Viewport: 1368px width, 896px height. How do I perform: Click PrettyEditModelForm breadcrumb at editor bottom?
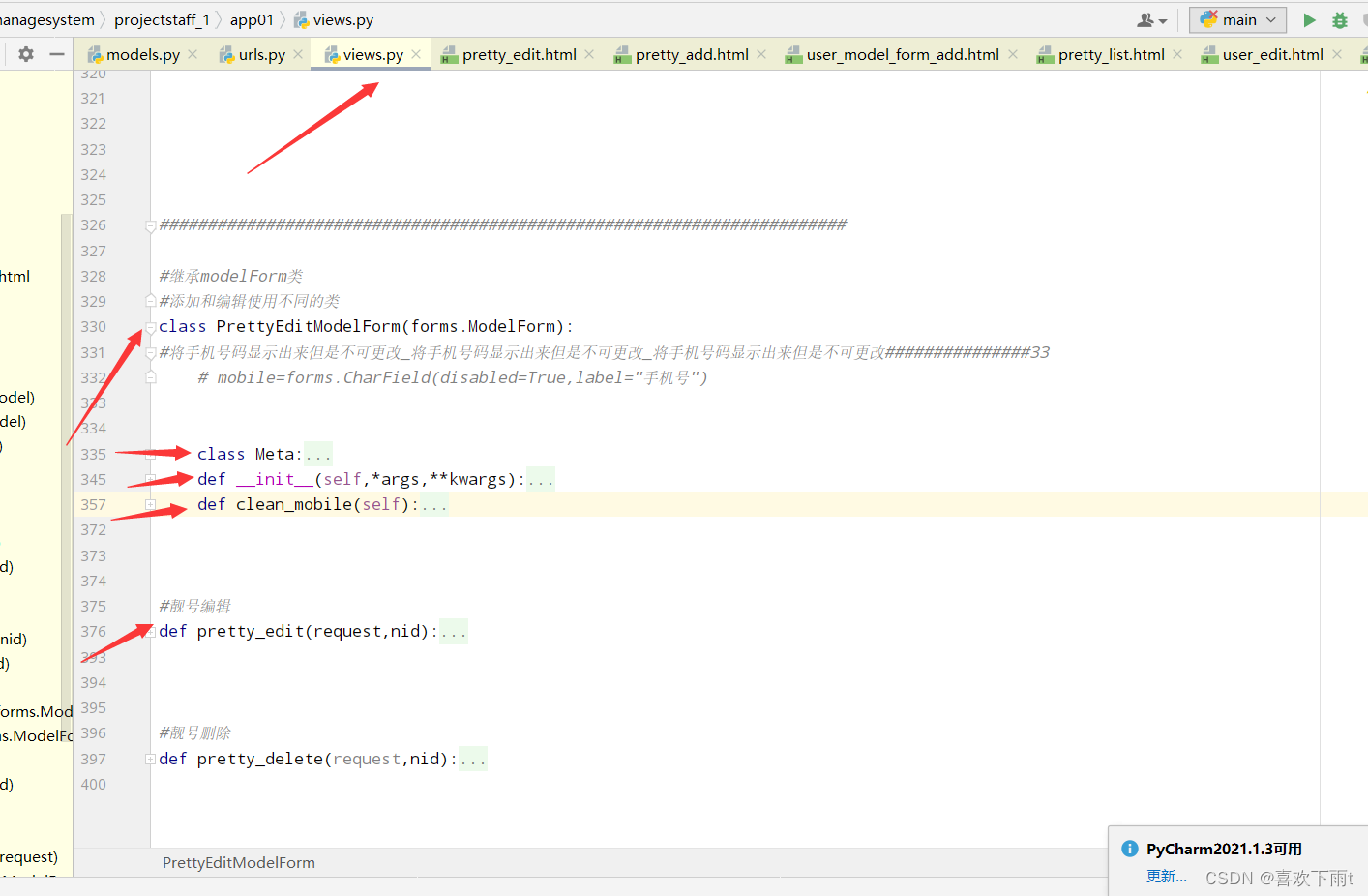239,862
